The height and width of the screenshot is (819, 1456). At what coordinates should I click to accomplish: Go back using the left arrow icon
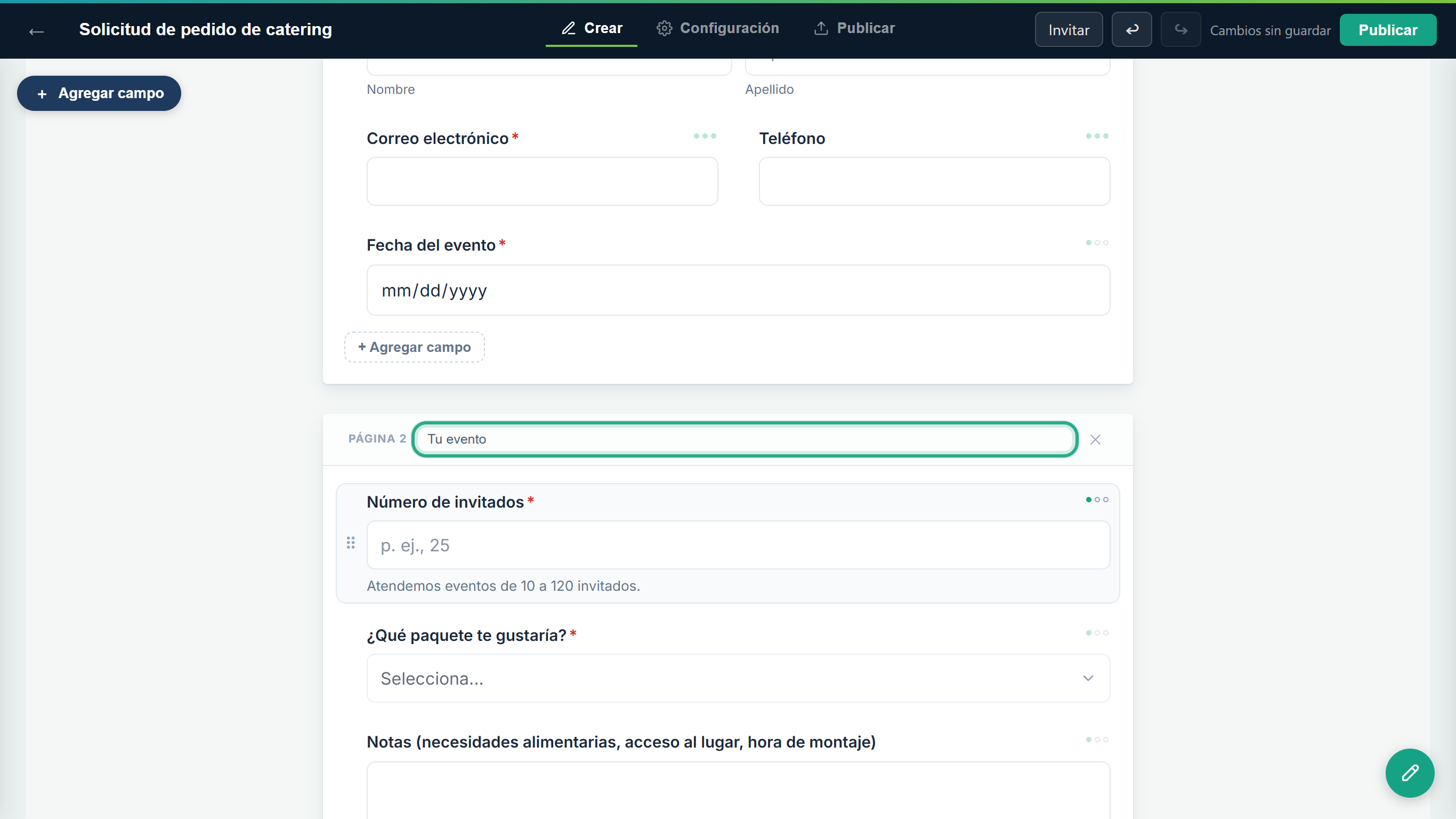(x=36, y=31)
